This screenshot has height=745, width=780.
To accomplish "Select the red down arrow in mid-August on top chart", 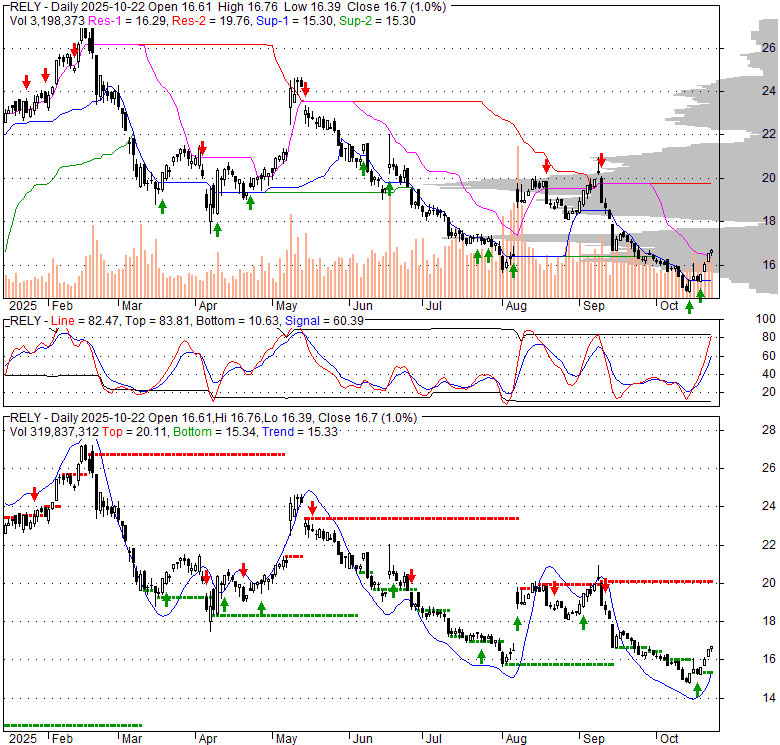I will tap(547, 166).
